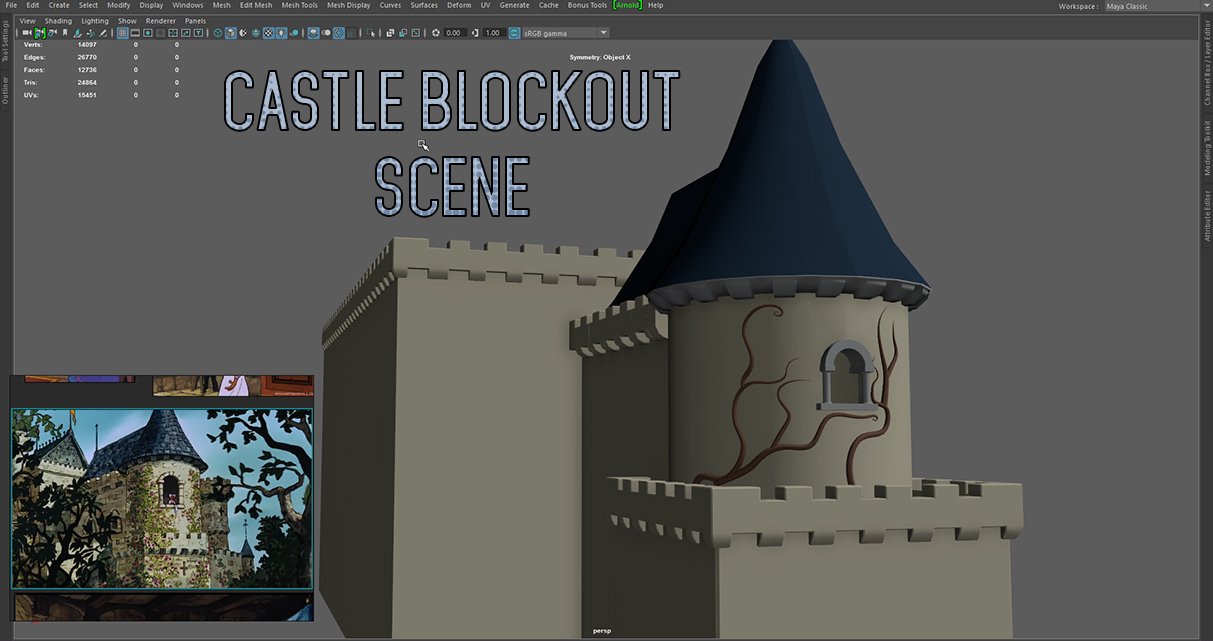Screen dimensions: 1213x641
Task: Open the Modeling Toolkit side tab
Action: pos(1207,146)
